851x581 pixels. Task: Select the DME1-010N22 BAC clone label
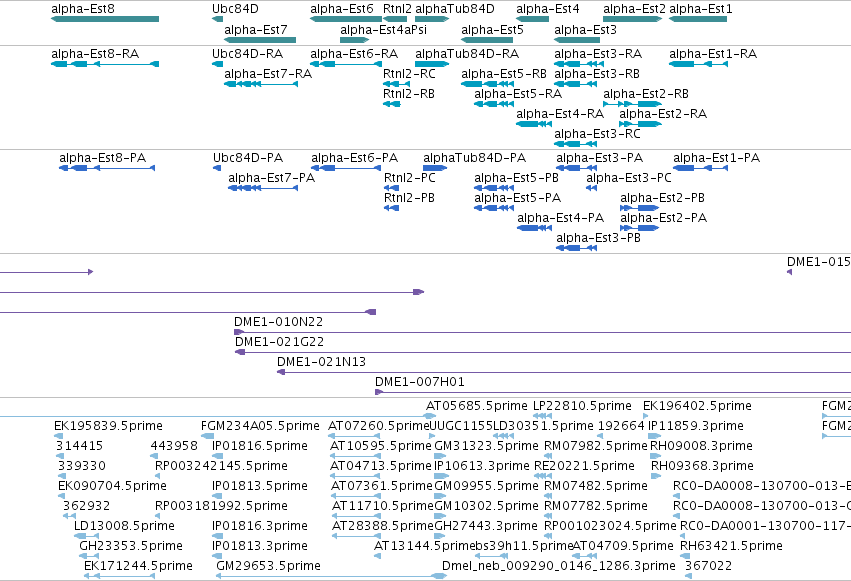(278, 322)
